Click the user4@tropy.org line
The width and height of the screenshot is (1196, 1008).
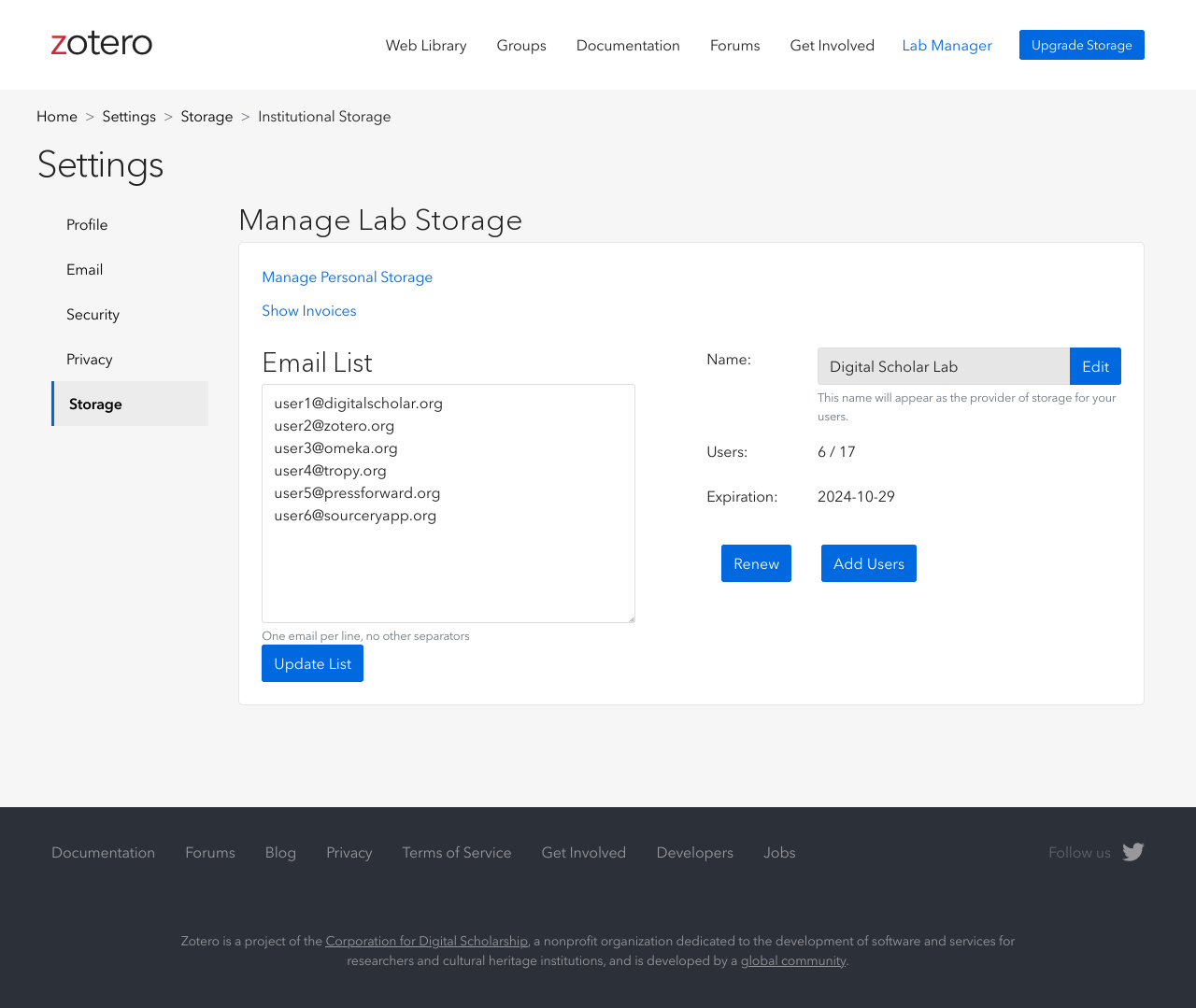pos(331,471)
